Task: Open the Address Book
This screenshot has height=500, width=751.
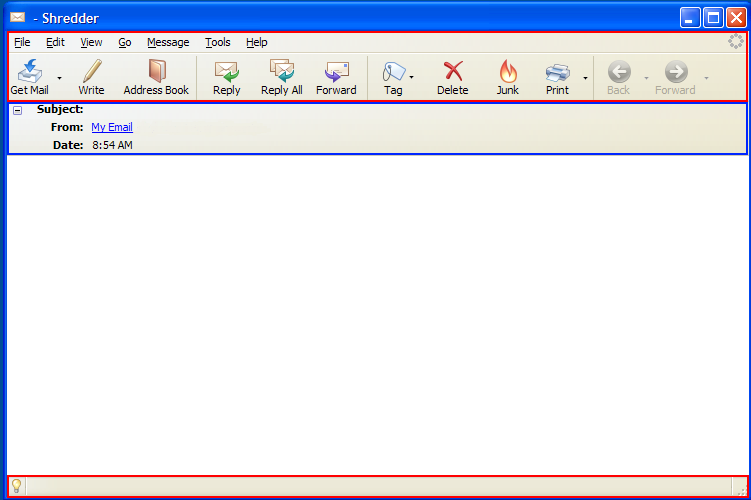Action: pyautogui.click(x=156, y=77)
